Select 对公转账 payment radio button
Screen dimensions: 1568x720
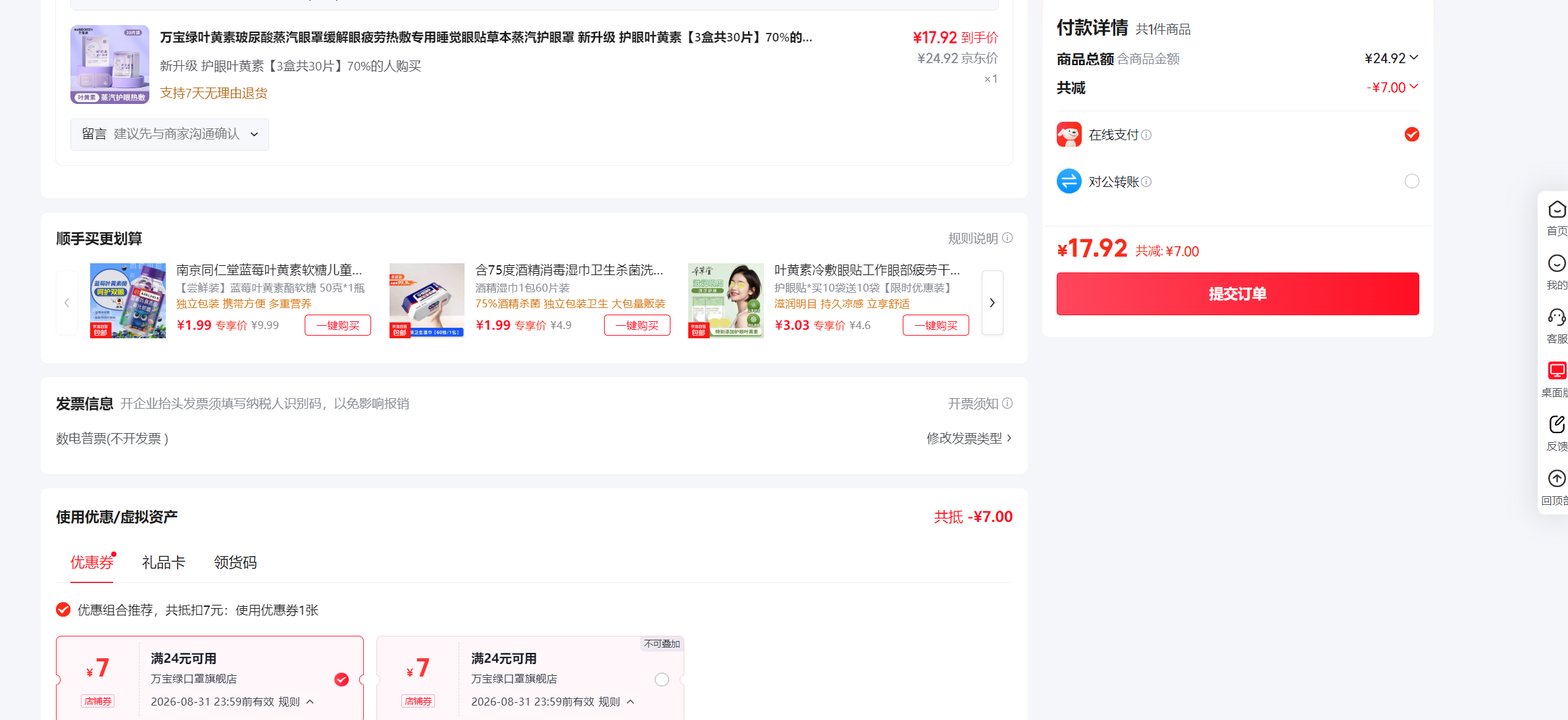[x=1412, y=181]
